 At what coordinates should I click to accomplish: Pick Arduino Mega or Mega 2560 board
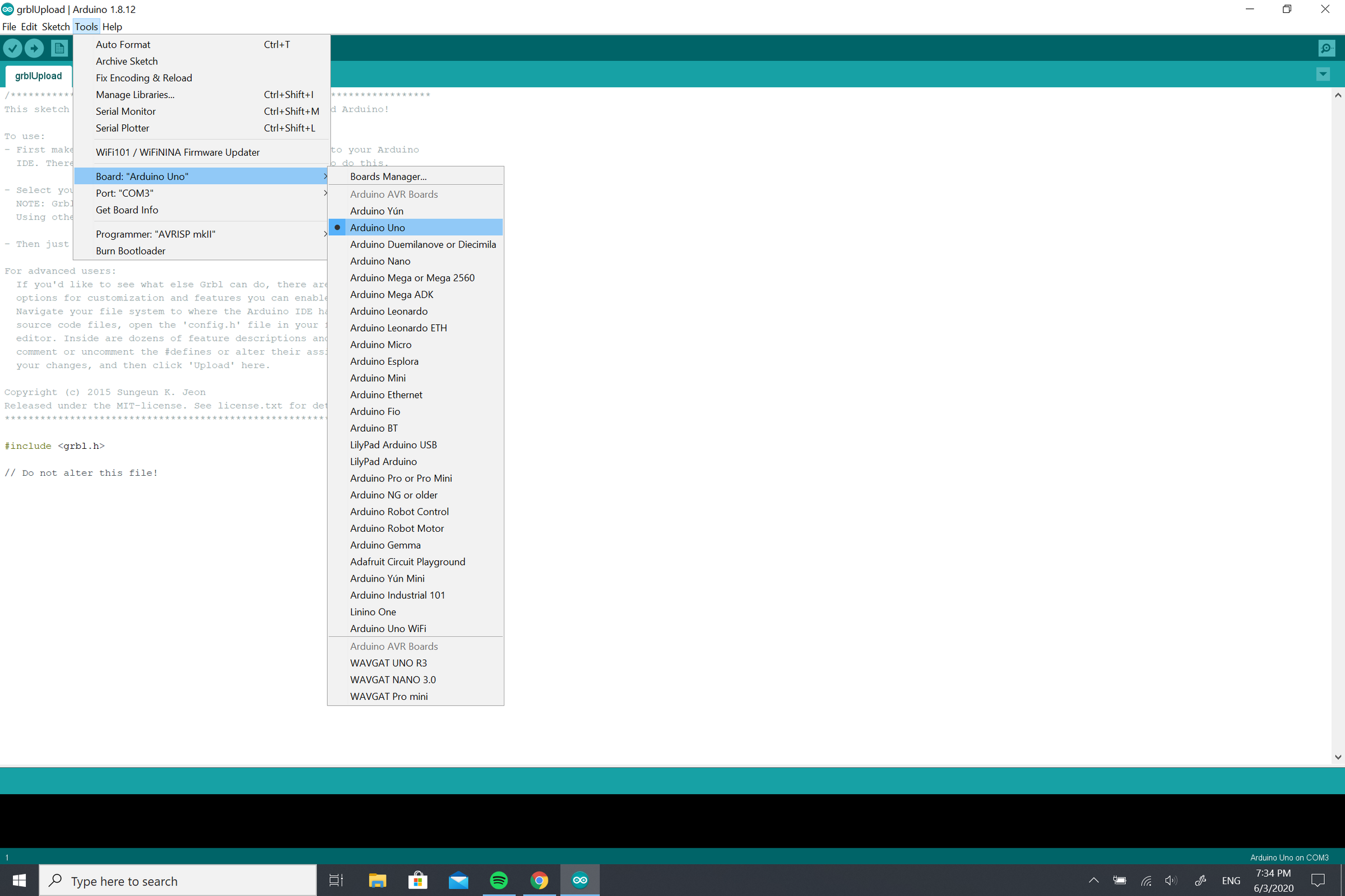tap(412, 278)
